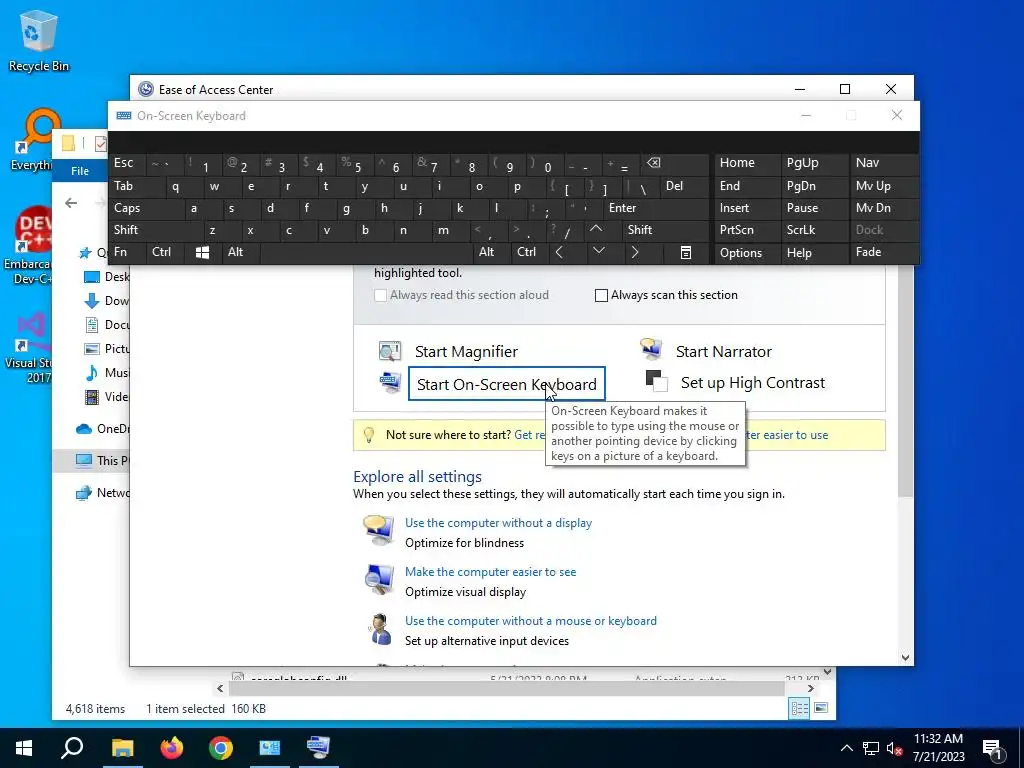Launch Chrome from the taskbar

(x=221, y=748)
